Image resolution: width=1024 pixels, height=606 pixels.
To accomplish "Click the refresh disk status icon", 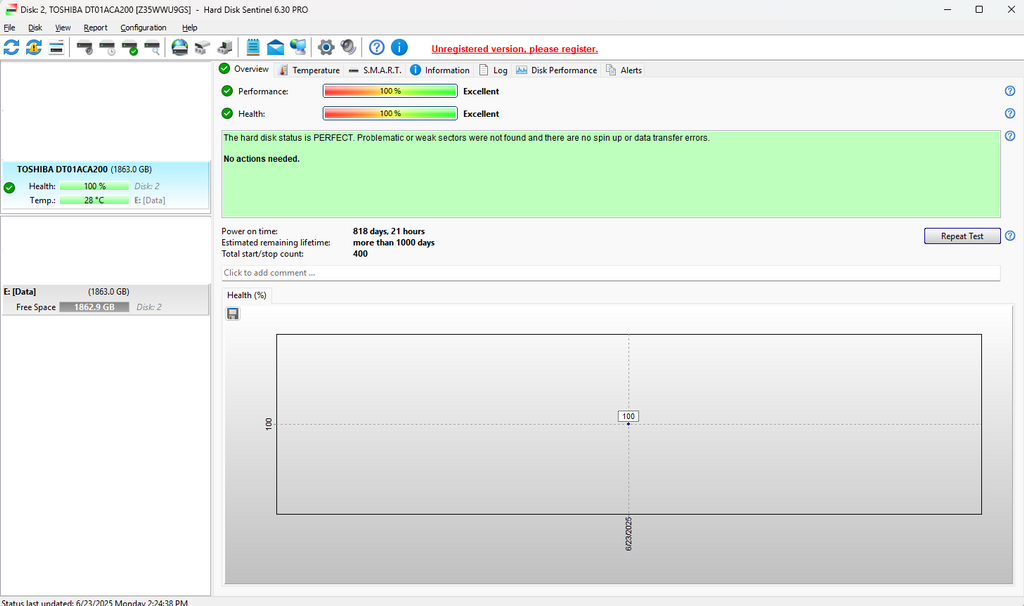I will [x=11, y=47].
